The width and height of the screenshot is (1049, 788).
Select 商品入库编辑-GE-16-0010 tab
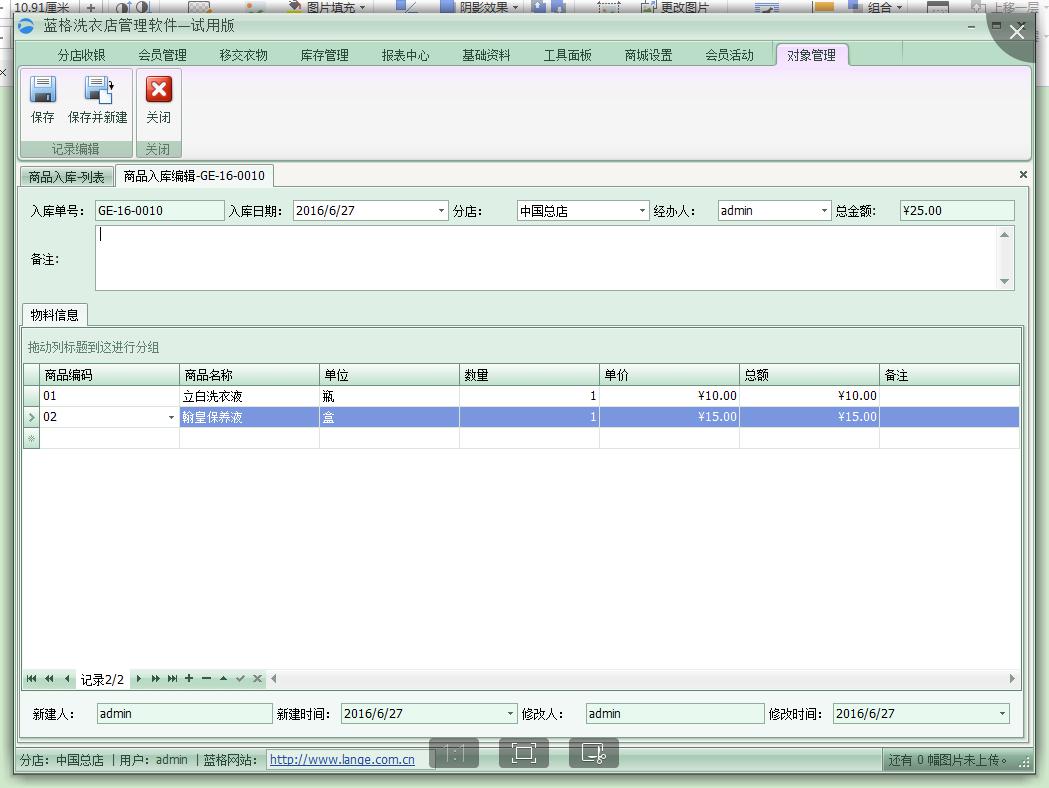(194, 176)
